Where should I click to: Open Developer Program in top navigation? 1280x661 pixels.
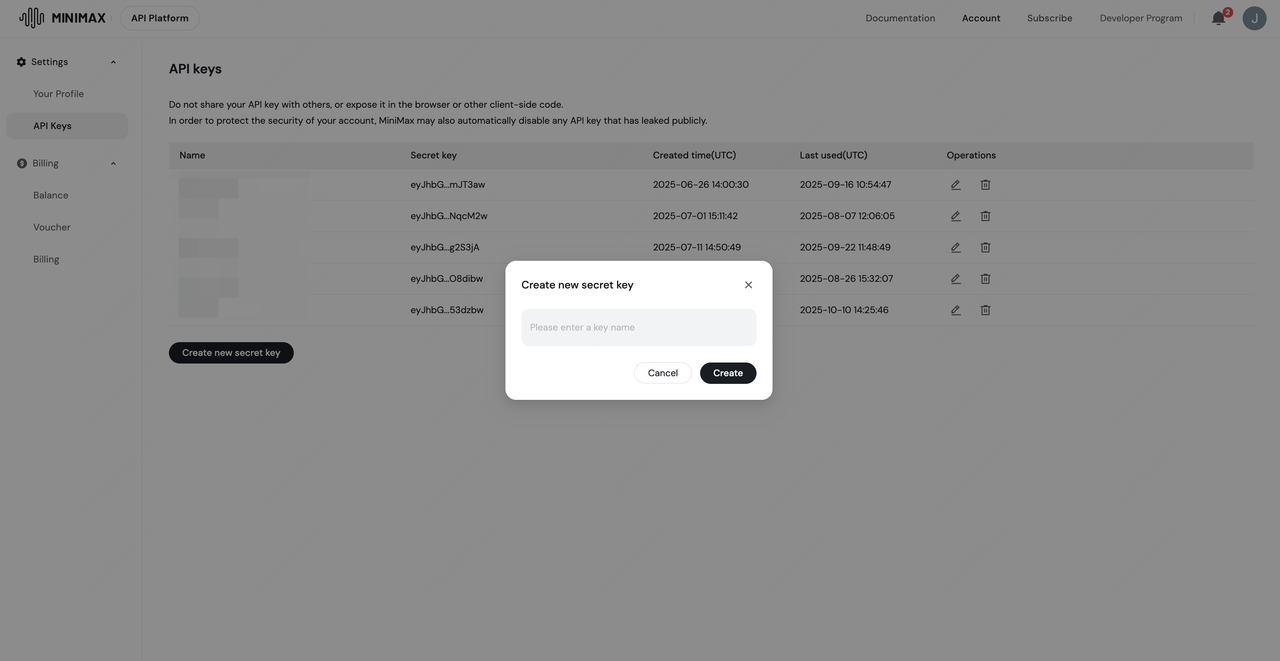click(1140, 18)
